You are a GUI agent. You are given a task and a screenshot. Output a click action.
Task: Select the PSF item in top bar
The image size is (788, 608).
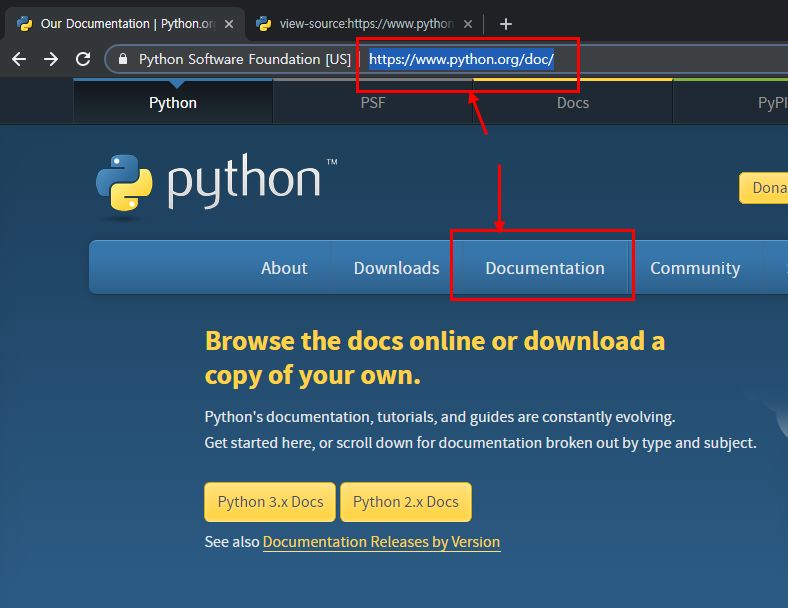pos(373,103)
